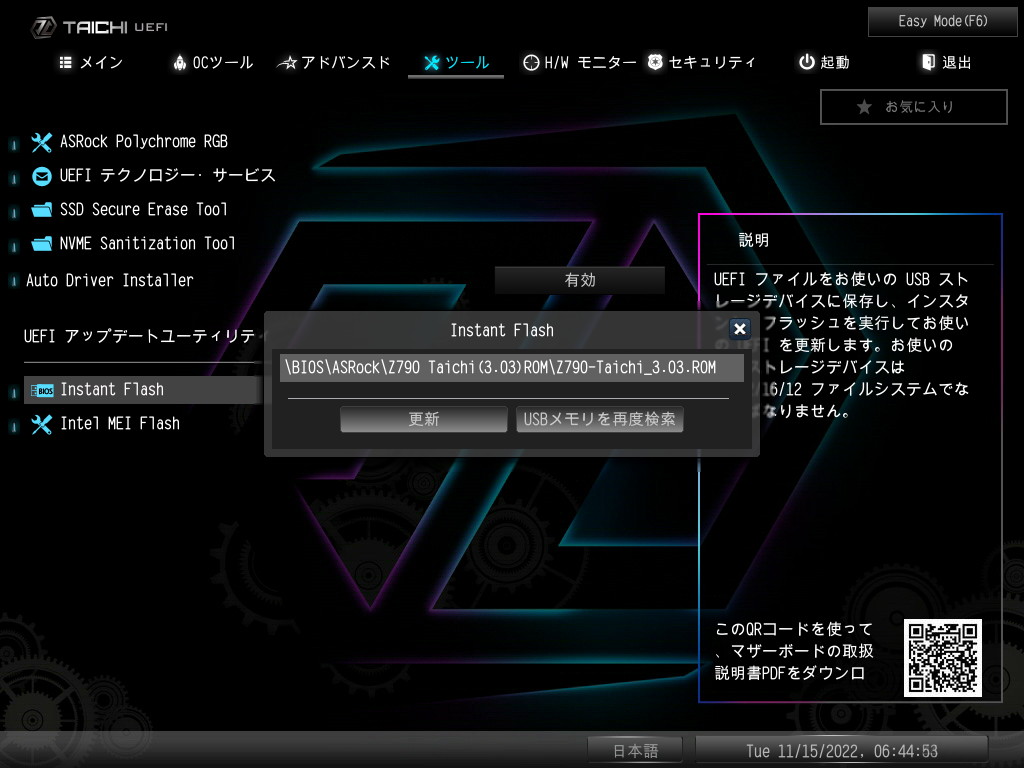Click the 起動 power icon
Viewport: 1024px width, 768px height.
(807, 61)
